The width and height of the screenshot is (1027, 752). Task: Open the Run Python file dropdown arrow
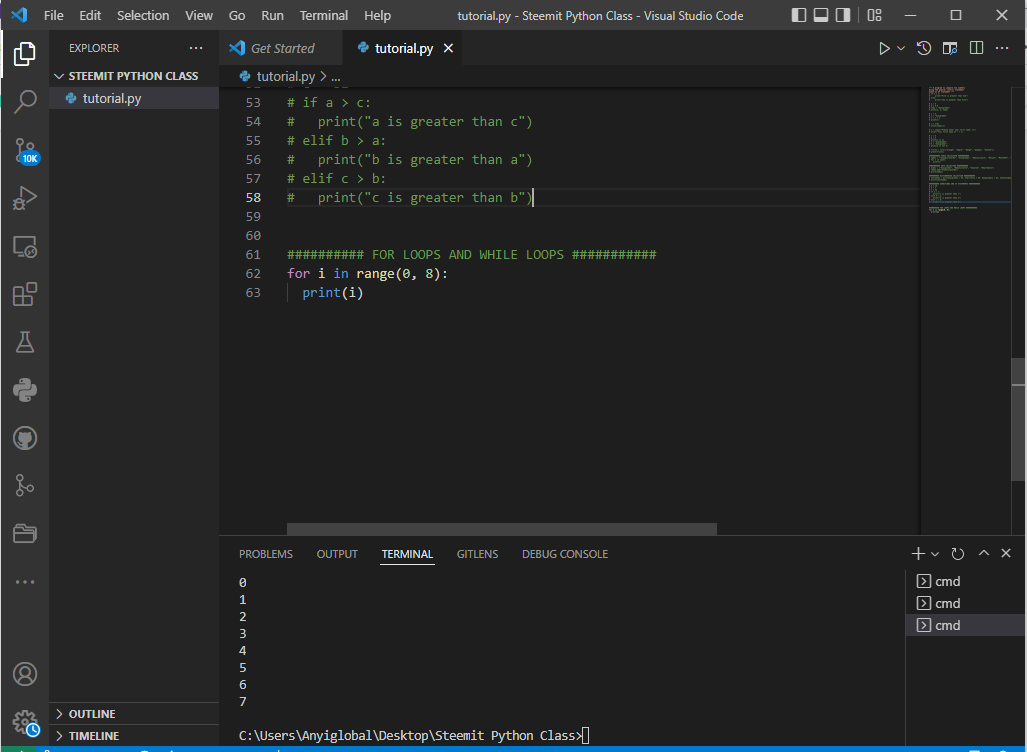coord(901,48)
